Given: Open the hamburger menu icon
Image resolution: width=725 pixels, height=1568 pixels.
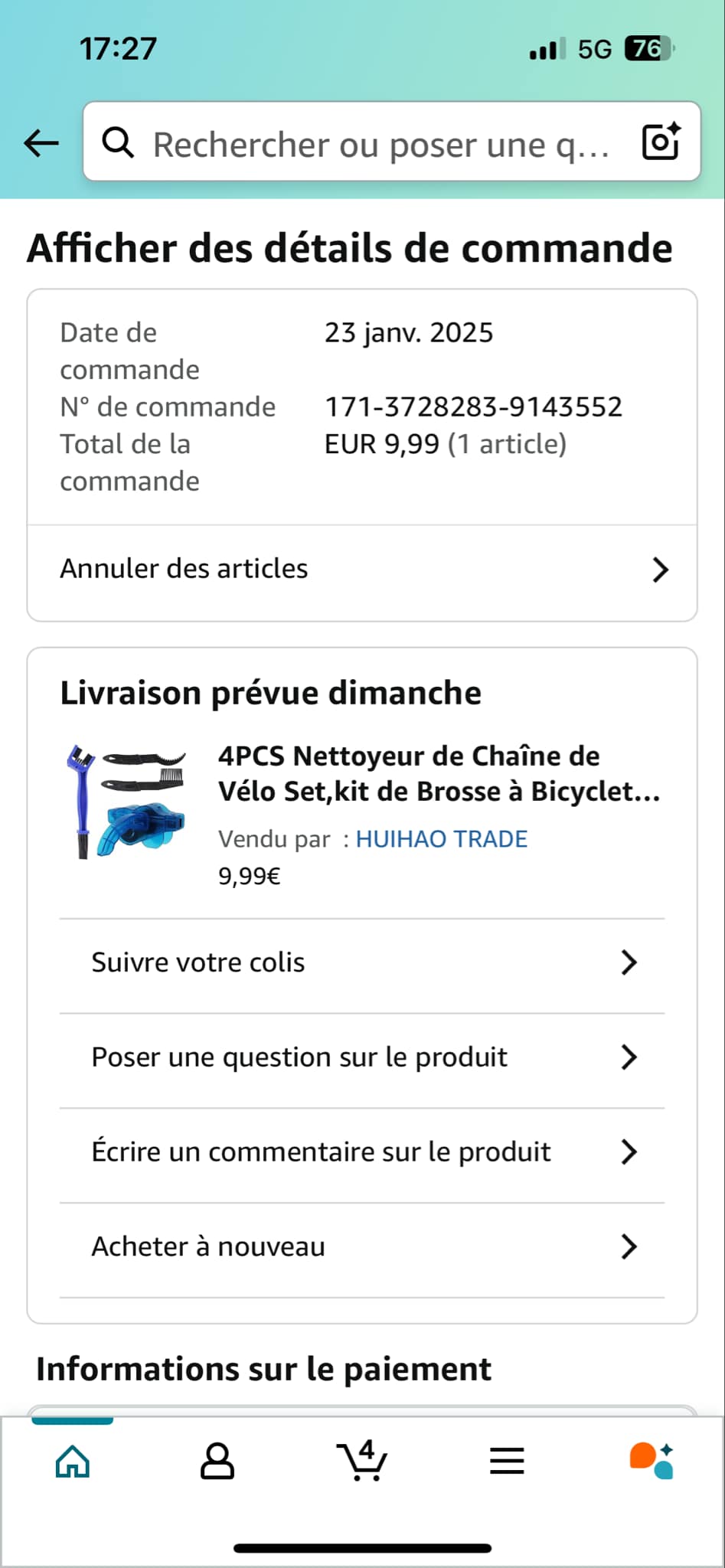Looking at the screenshot, I should [x=507, y=1461].
